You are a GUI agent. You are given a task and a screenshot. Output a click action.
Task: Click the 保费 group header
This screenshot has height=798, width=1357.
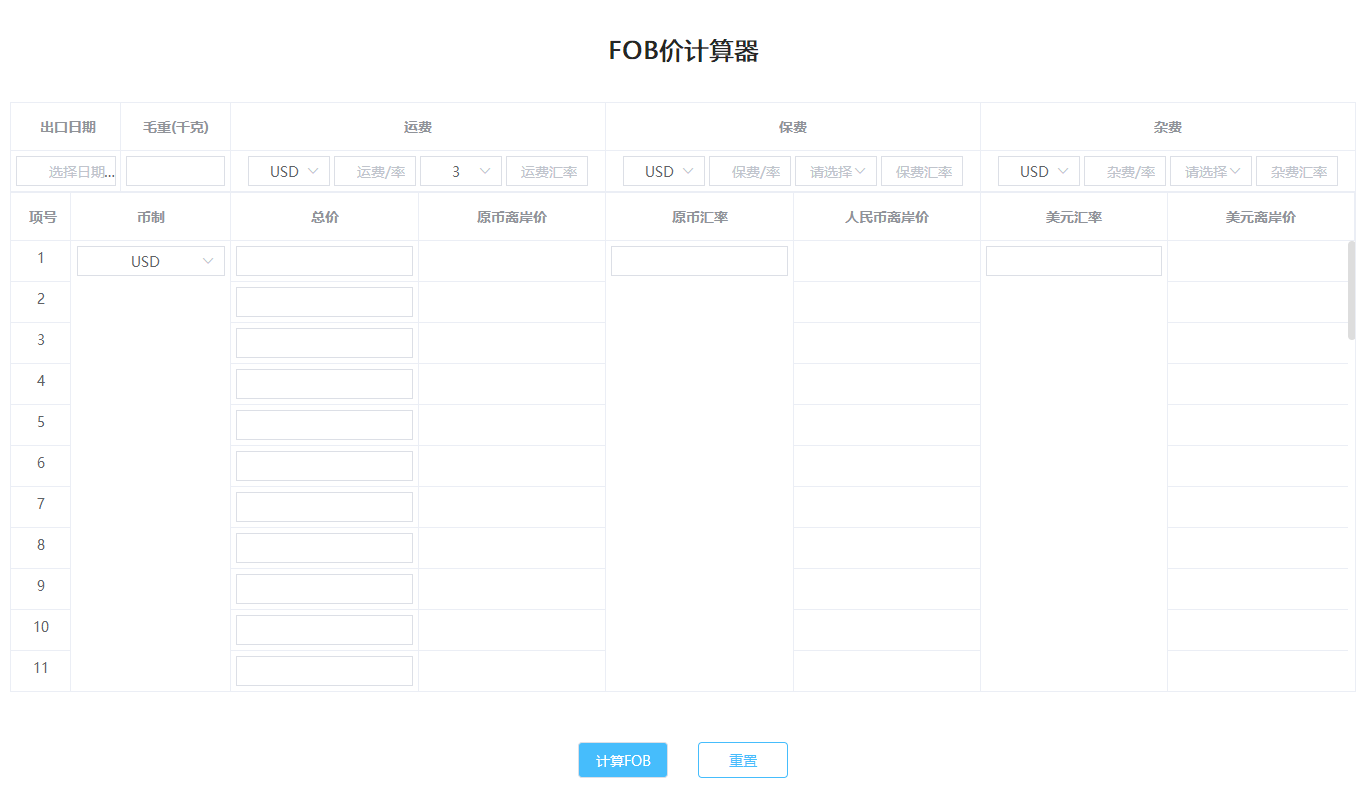(x=793, y=127)
